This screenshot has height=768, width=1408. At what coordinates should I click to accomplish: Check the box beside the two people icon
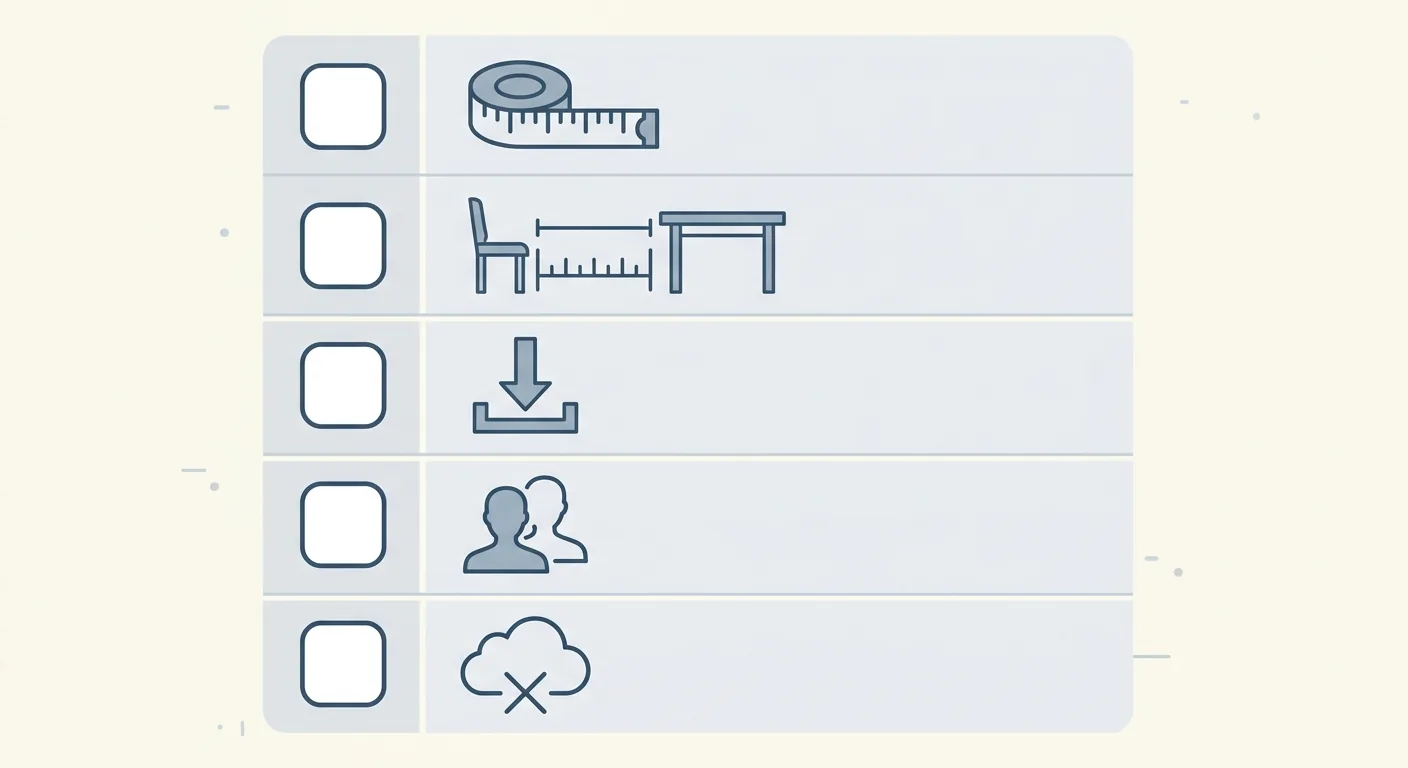click(343, 525)
